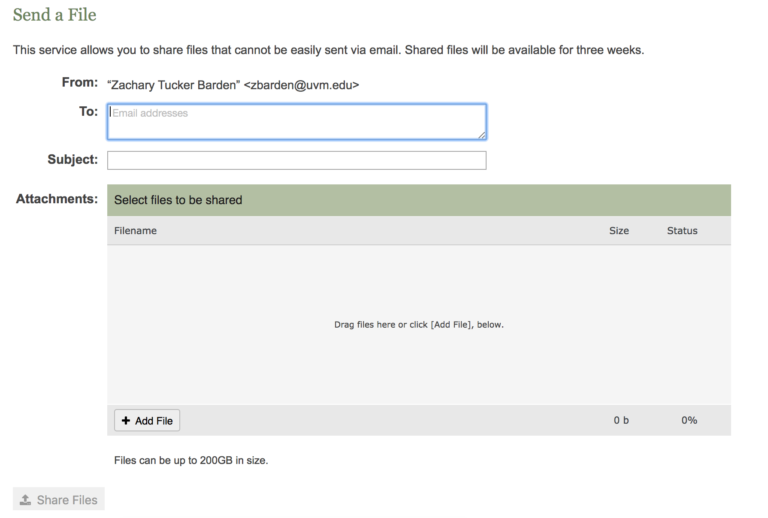The image size is (768, 518).
Task: Click the plus icon on Add File
Action: pos(126,421)
